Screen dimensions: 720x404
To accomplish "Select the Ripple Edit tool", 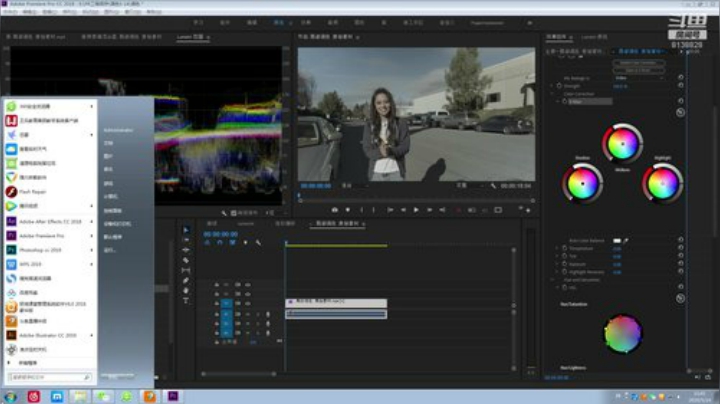I will (x=186, y=250).
